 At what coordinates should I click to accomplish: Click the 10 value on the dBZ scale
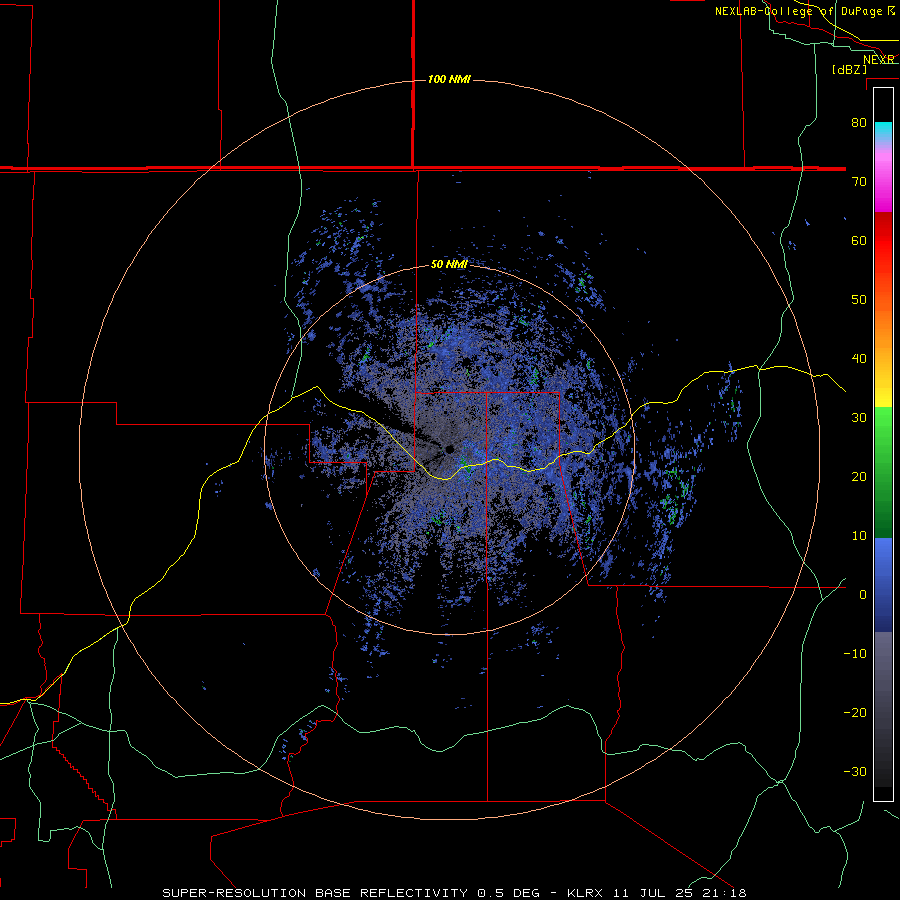click(x=859, y=536)
